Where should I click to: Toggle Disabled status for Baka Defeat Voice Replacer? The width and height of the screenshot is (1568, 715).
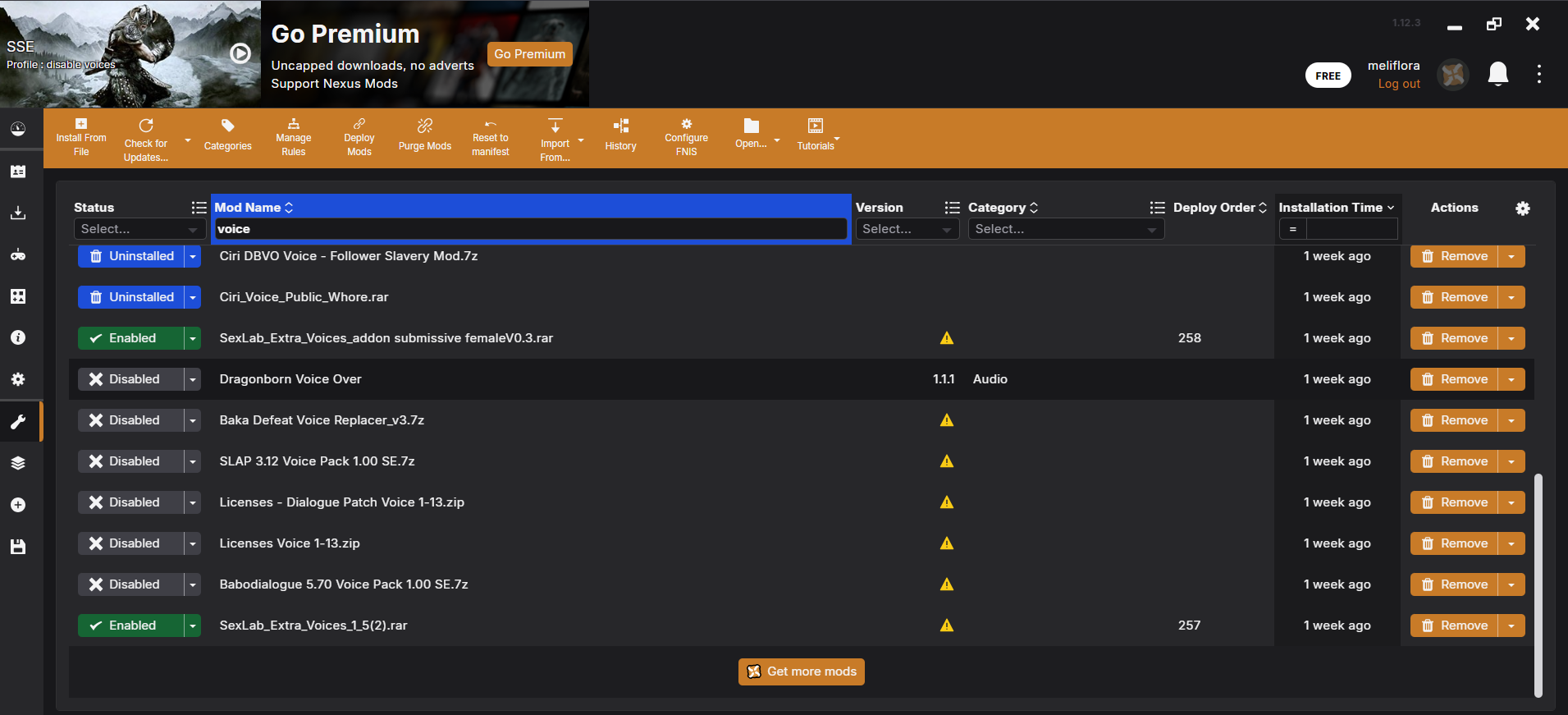130,420
